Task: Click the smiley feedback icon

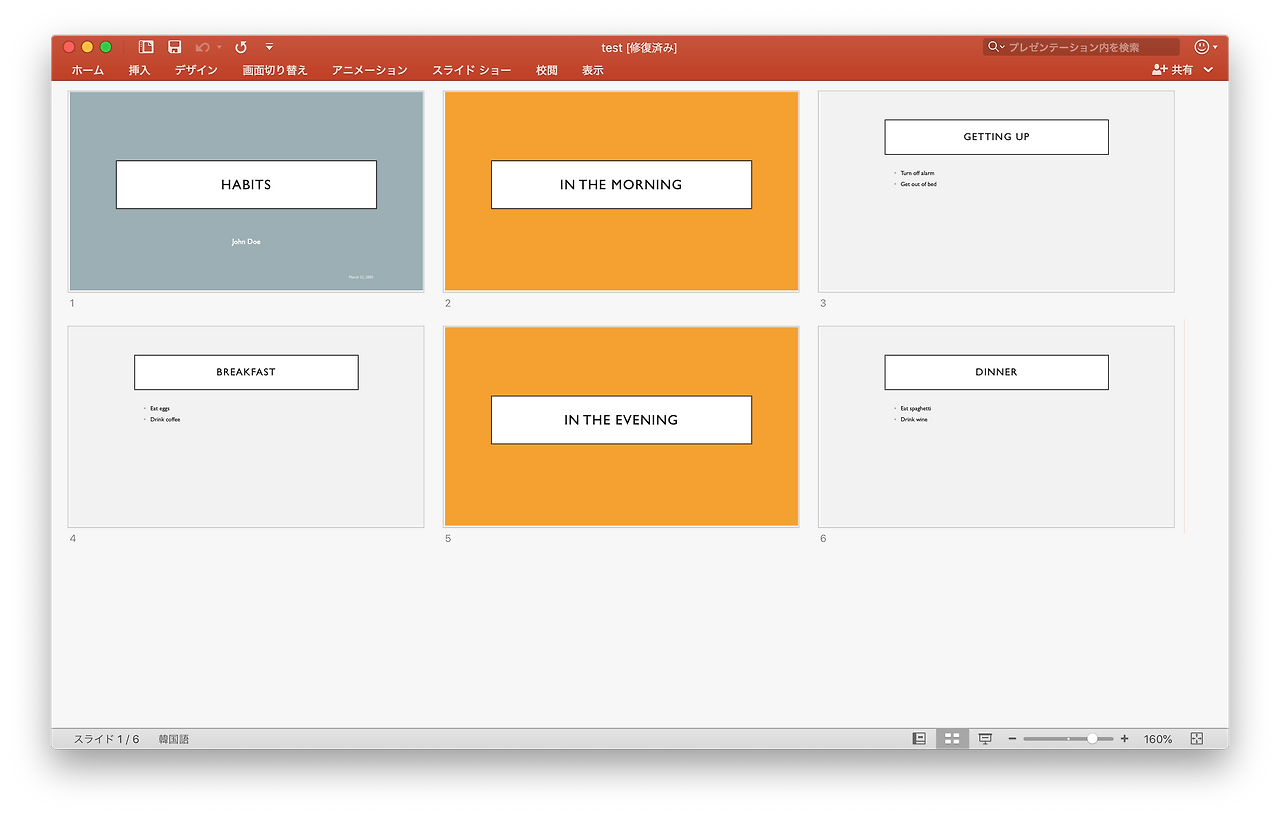Action: [x=1202, y=47]
